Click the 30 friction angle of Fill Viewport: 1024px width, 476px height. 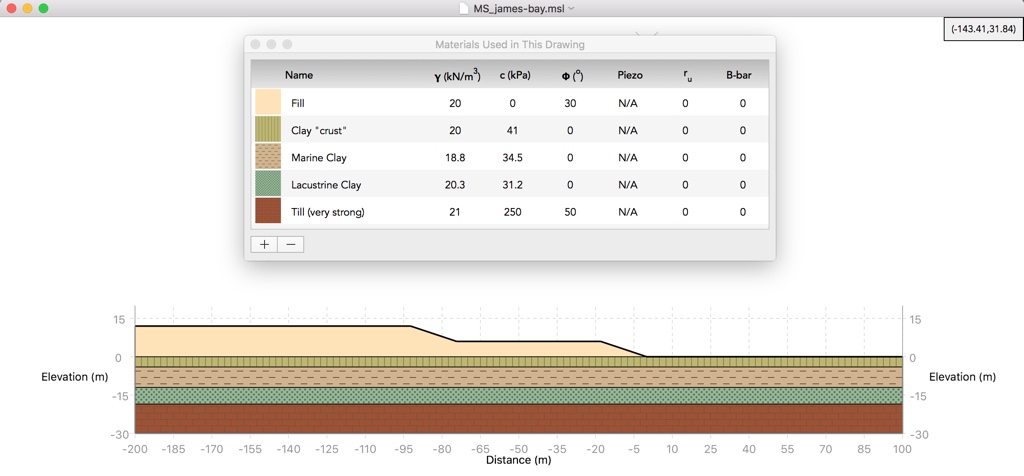coord(570,103)
